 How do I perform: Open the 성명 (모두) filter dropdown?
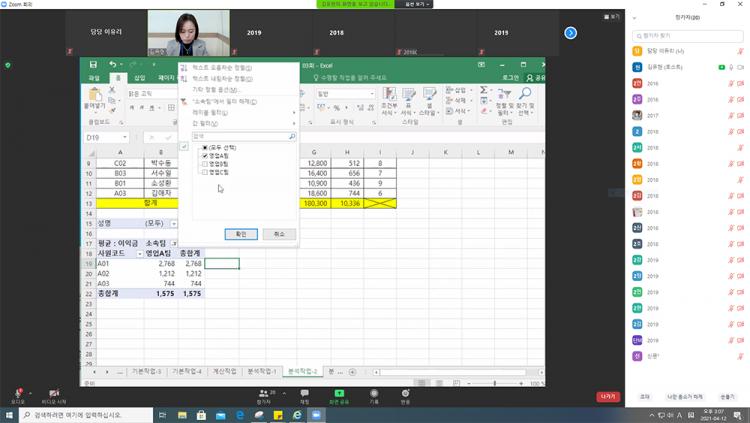pyautogui.click(x=174, y=224)
